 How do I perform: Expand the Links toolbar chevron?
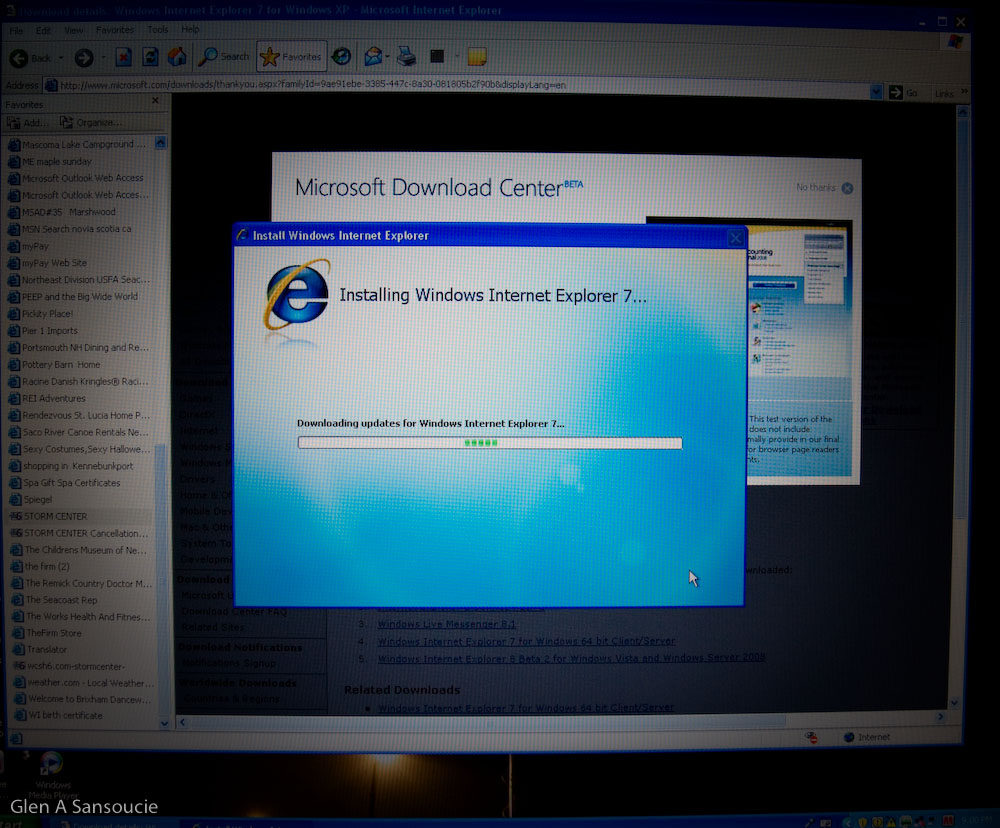point(964,92)
